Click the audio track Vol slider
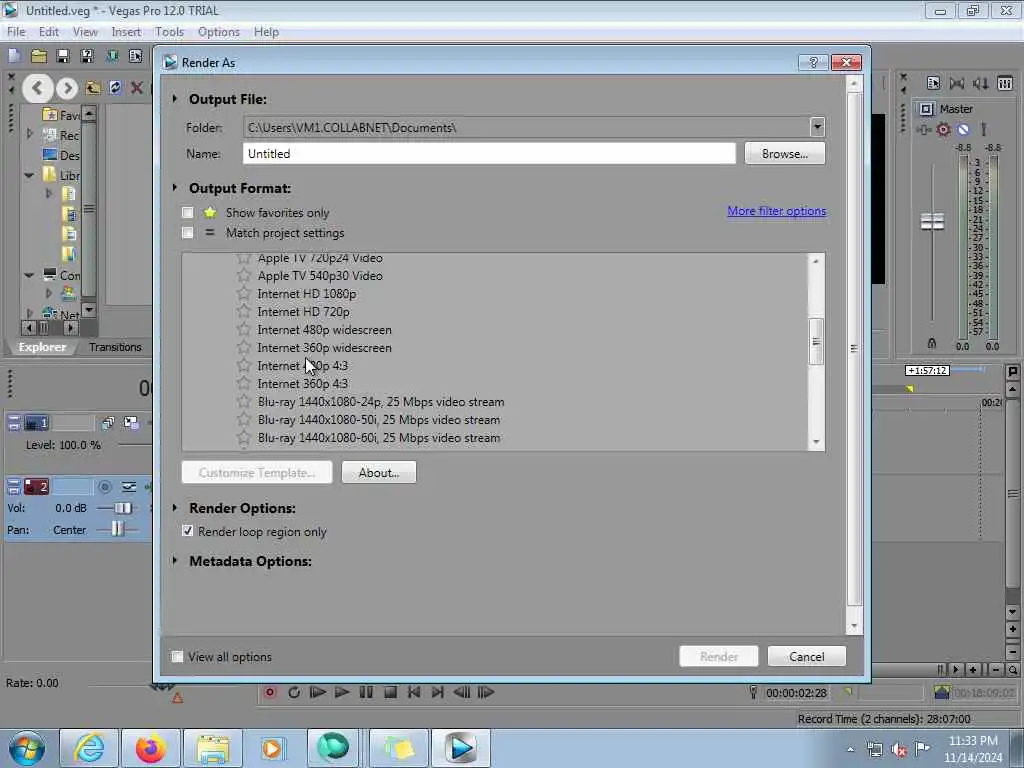Screen dimensions: 1024x768 tap(122, 507)
